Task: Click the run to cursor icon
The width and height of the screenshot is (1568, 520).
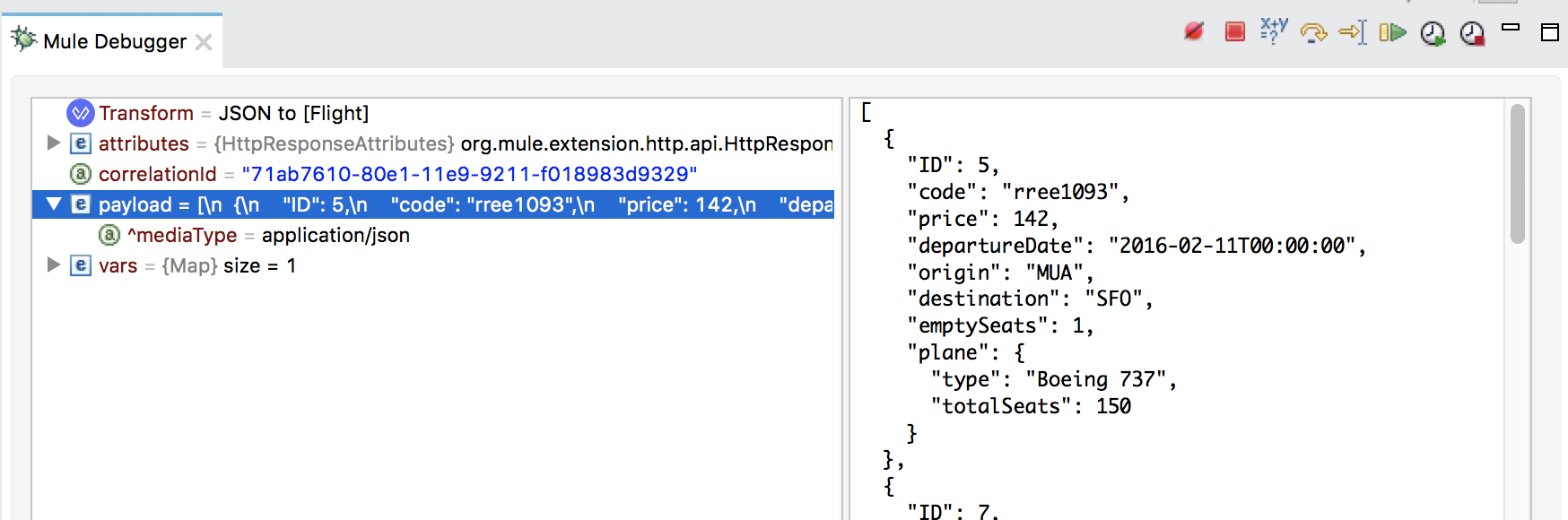Action: 1353,32
